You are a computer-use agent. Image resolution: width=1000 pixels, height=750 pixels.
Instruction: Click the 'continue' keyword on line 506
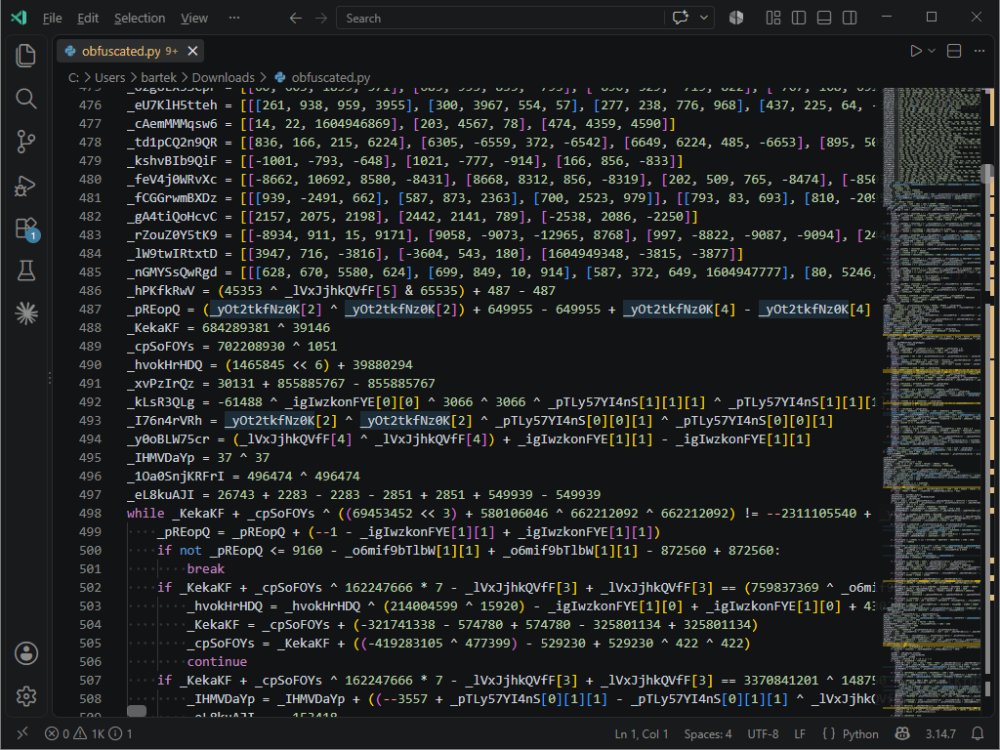217,662
